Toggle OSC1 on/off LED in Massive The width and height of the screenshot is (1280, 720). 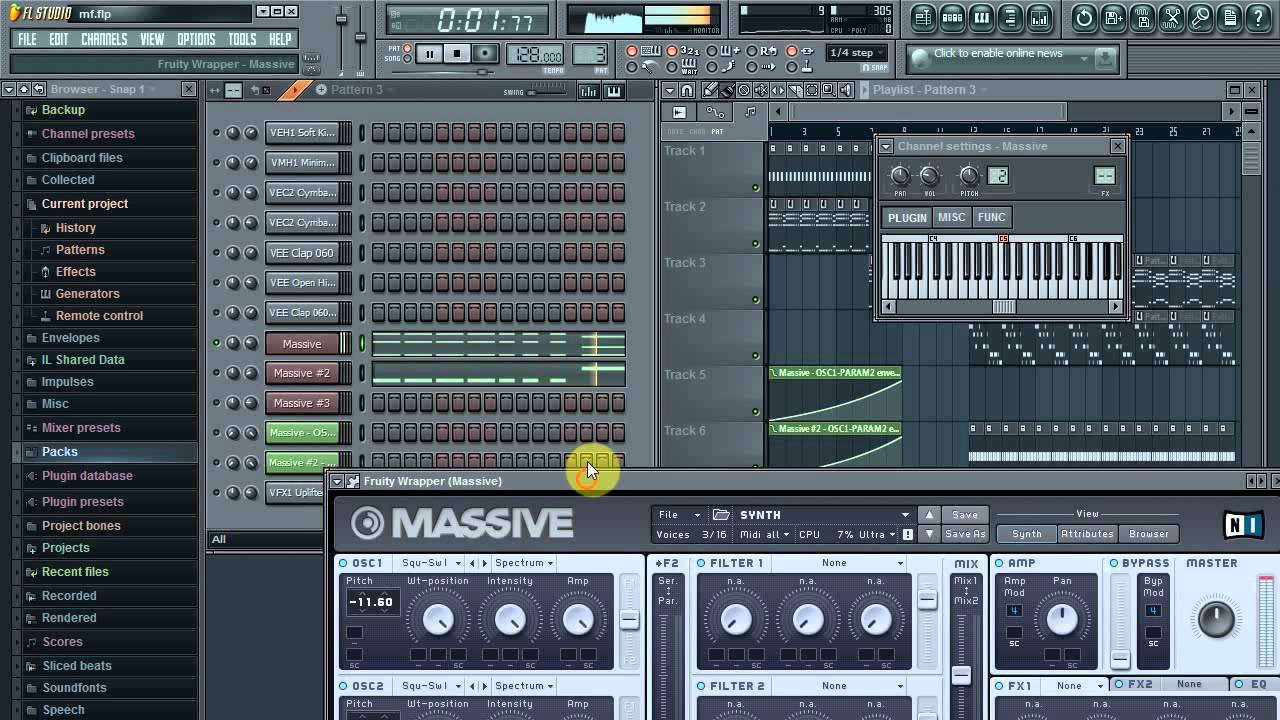coord(344,563)
